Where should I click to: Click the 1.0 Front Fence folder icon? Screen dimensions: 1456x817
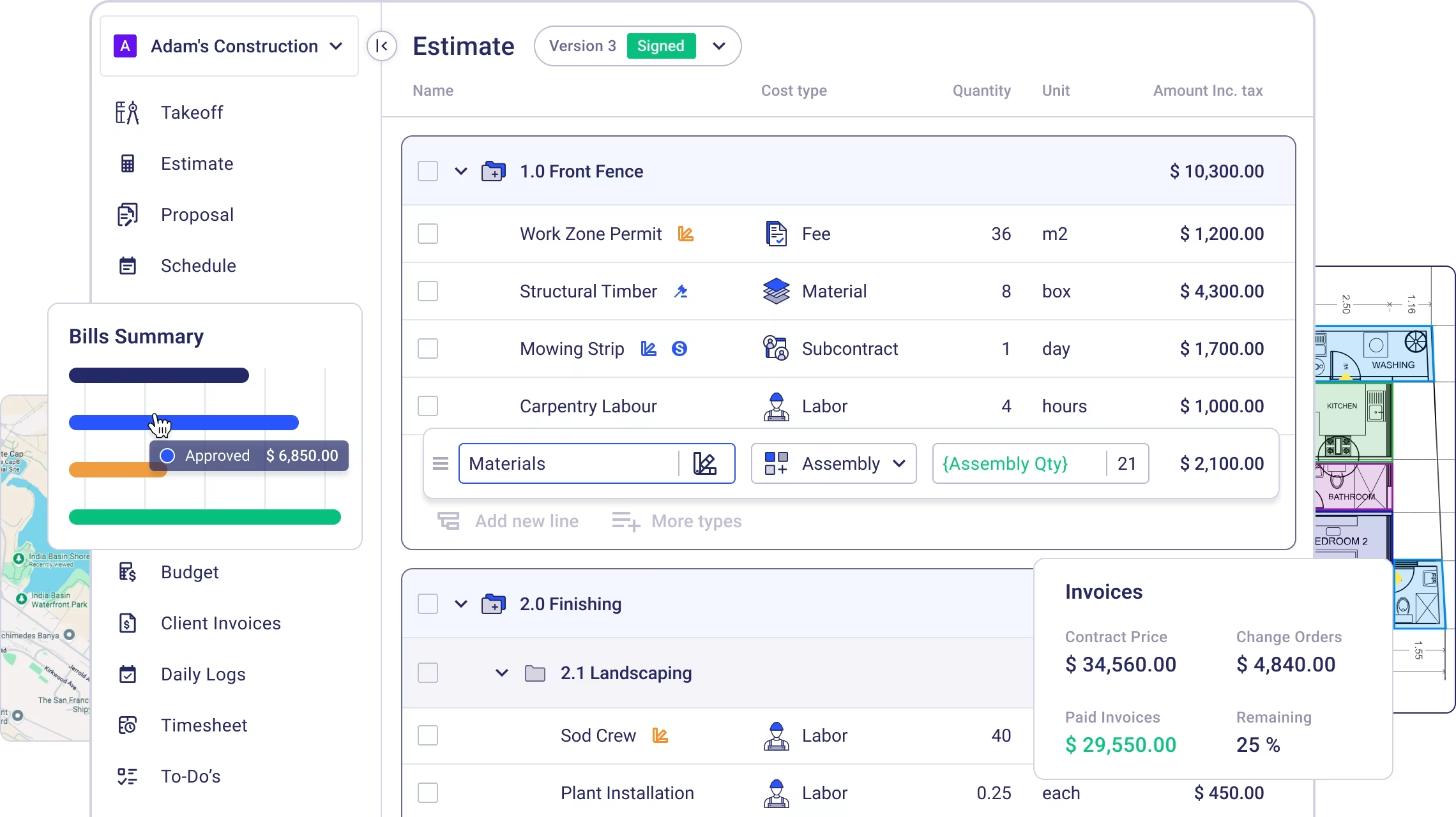493,171
